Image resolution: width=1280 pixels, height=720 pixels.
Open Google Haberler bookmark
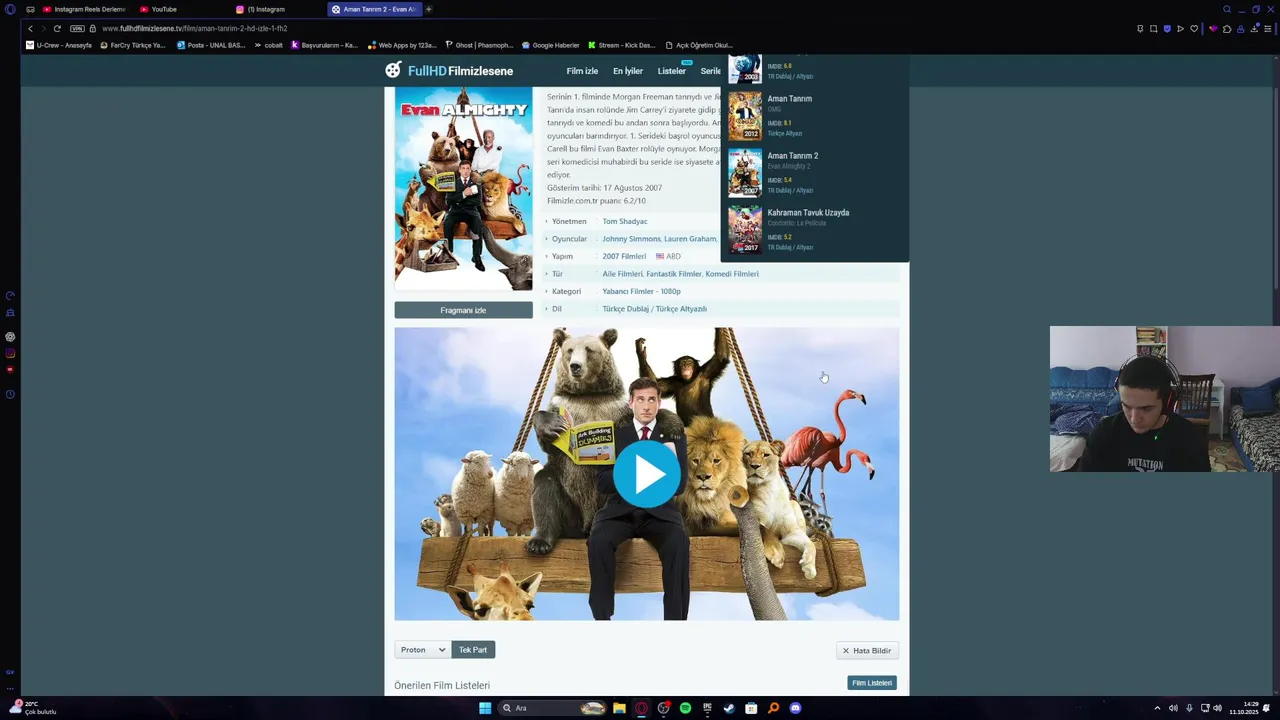click(x=550, y=45)
